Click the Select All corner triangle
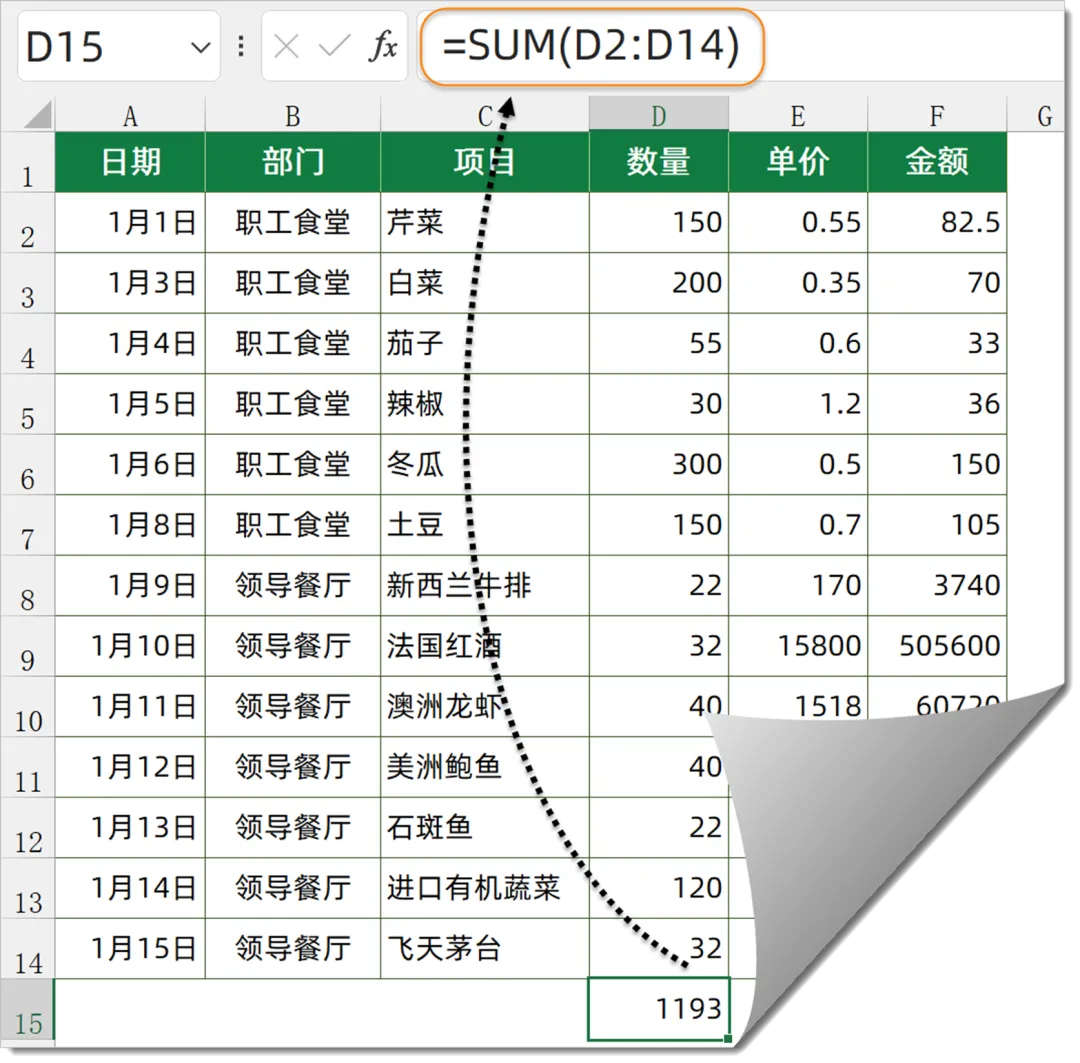1080x1063 pixels. click(37, 116)
